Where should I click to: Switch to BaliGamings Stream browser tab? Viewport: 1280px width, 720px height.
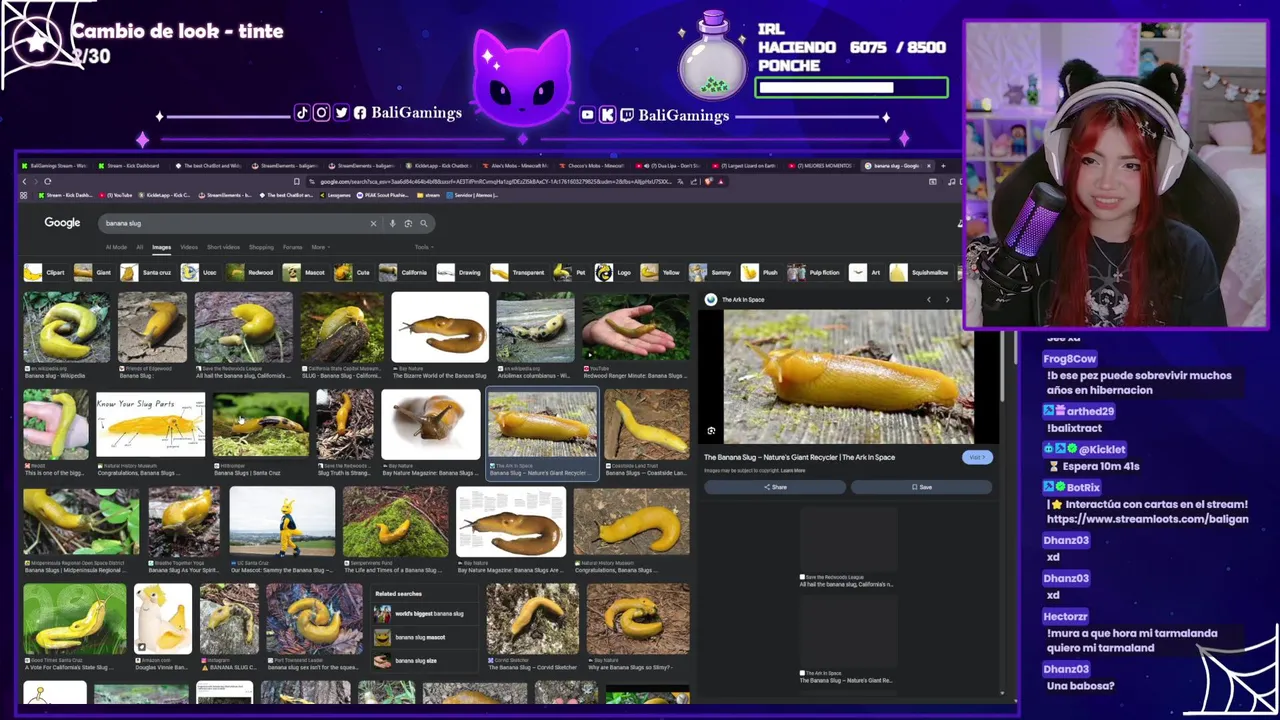56,166
